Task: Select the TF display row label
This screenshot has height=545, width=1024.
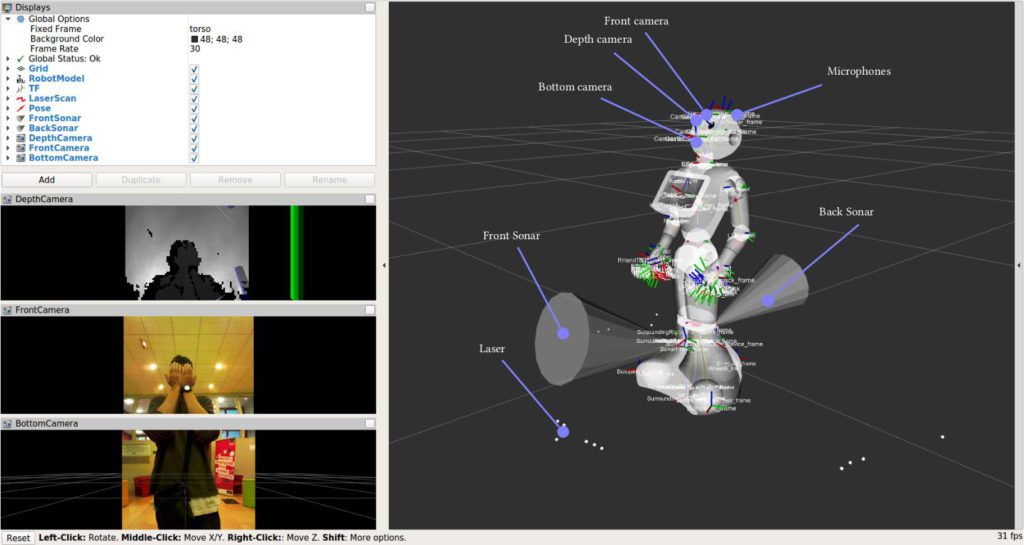Action: click(34, 89)
